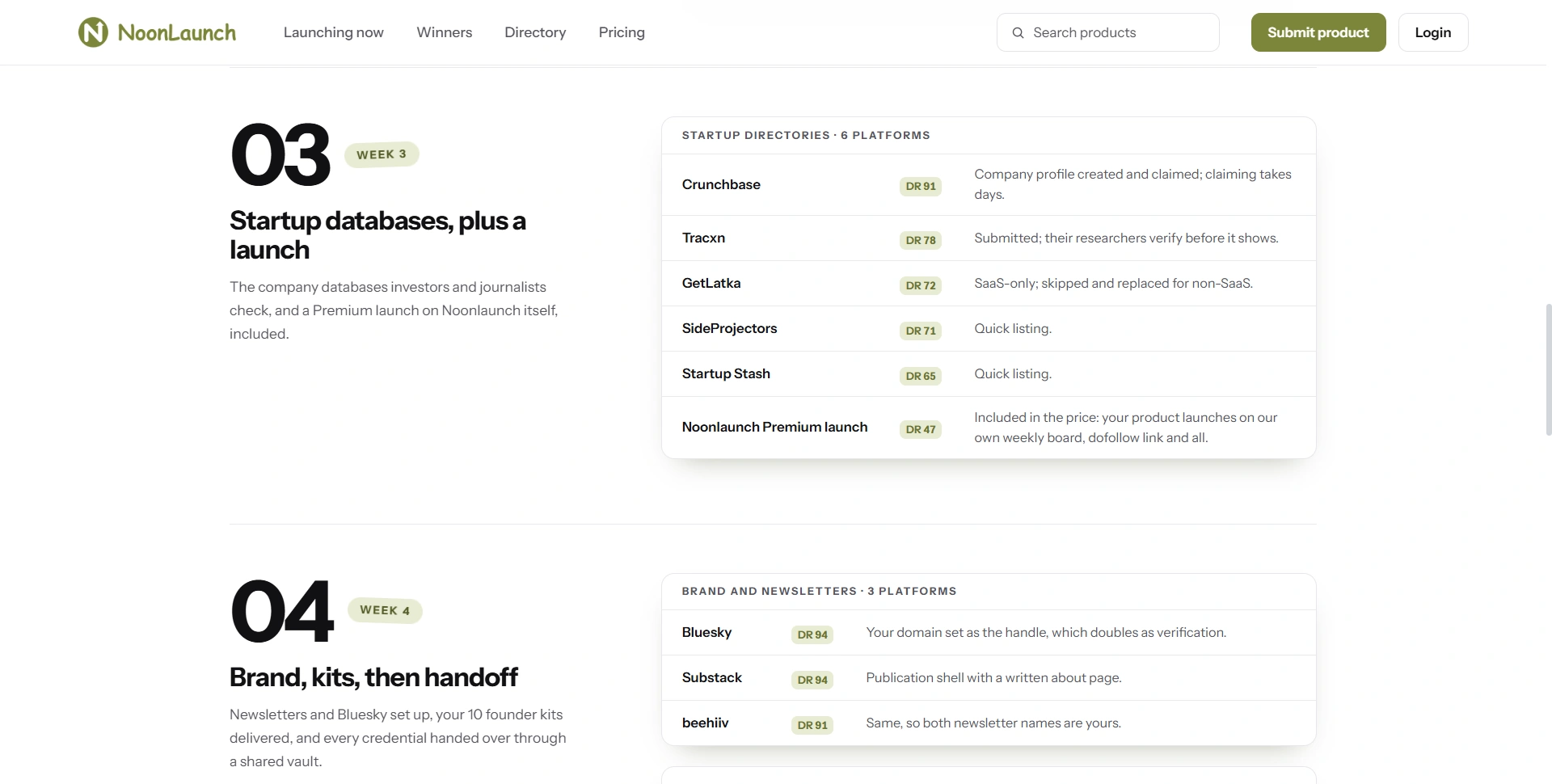Click the DR 65 badge

click(921, 376)
